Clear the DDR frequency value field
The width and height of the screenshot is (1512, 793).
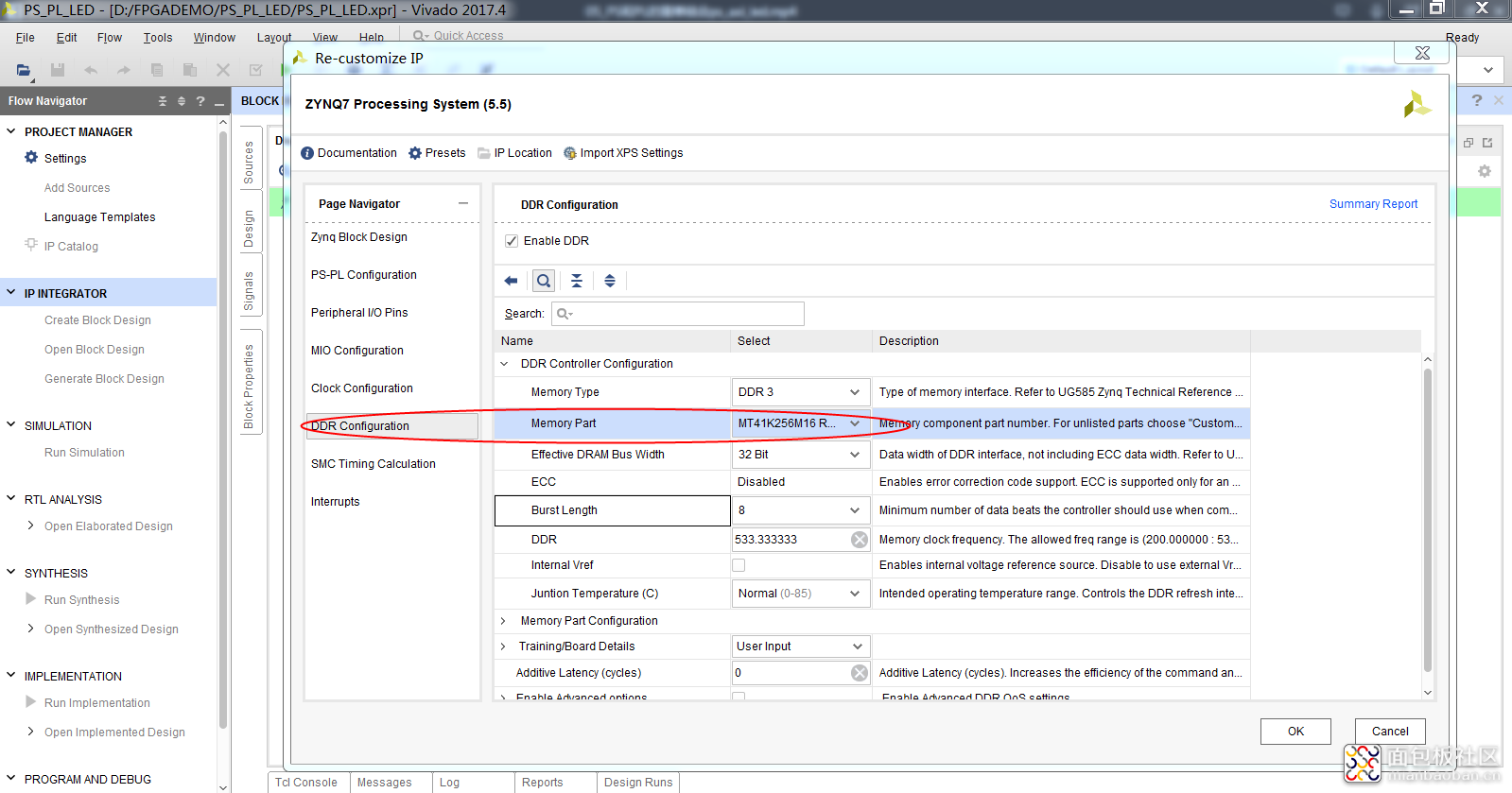[860, 540]
